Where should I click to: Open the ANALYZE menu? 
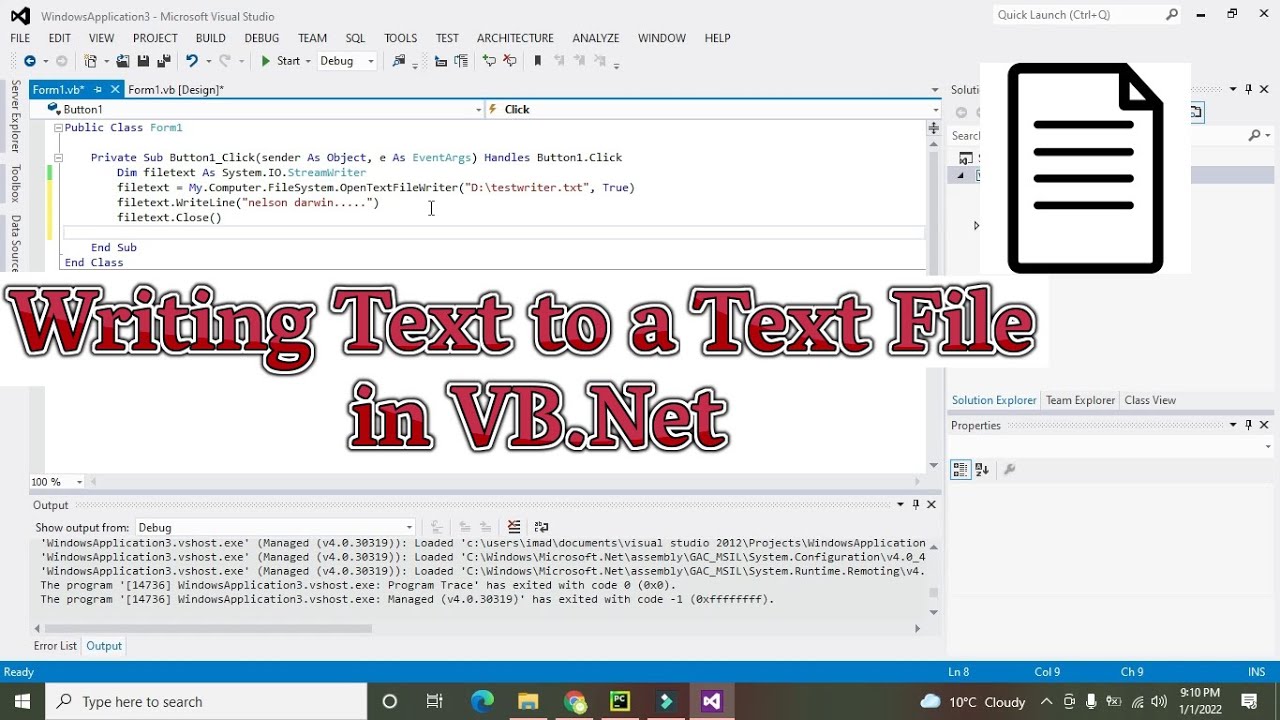596,38
